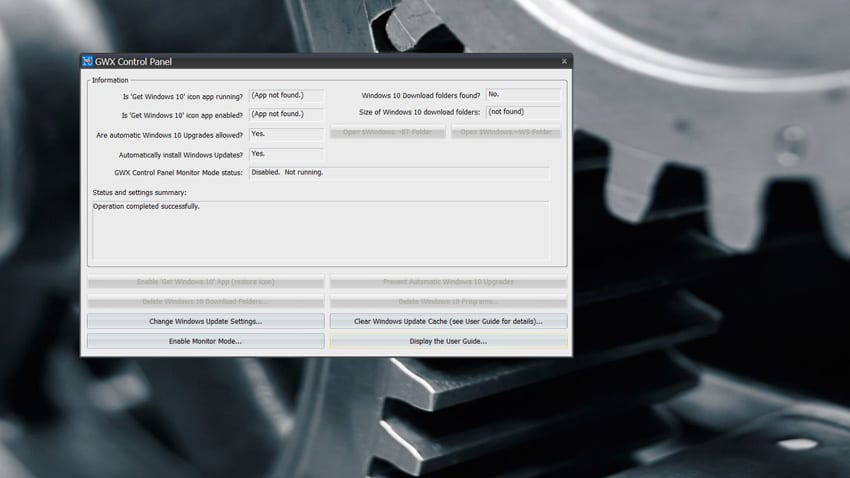Click the Monitor Mode status field
This screenshot has width=850, height=478.
tap(399, 172)
